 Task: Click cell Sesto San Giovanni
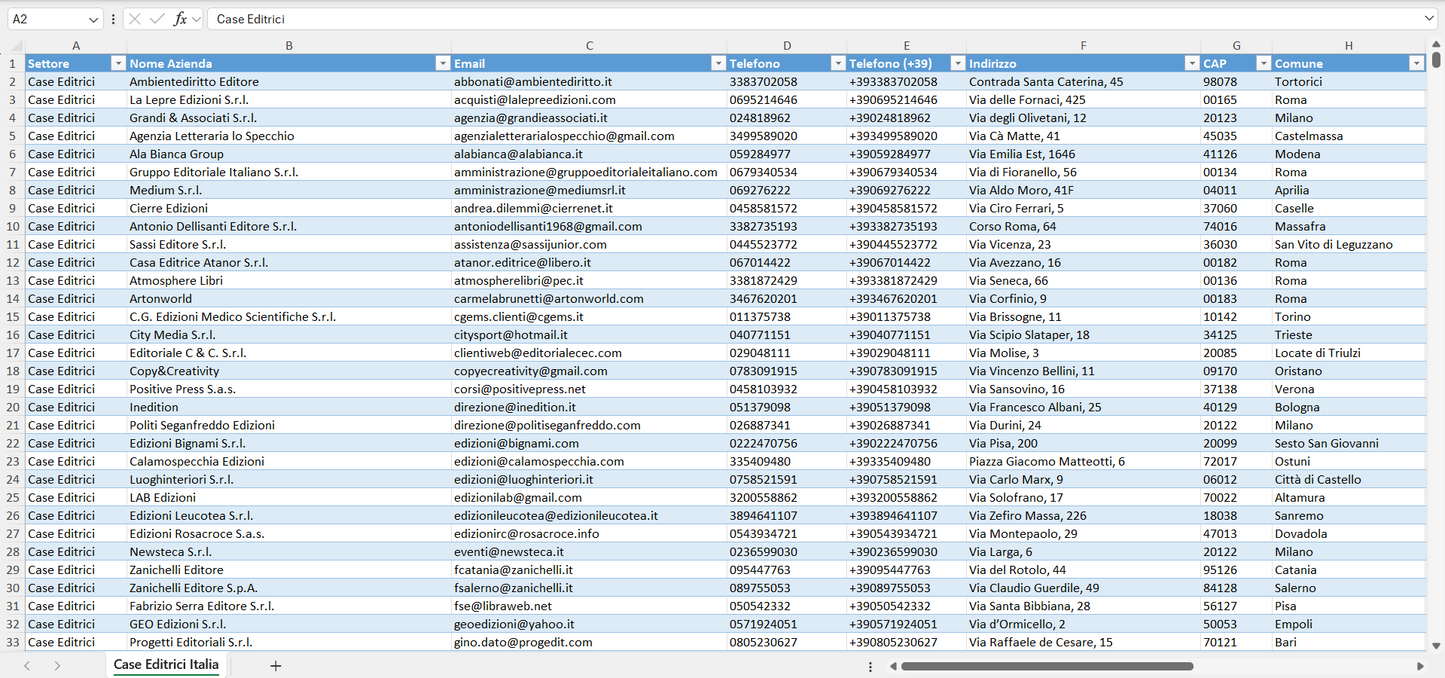pos(1348,443)
